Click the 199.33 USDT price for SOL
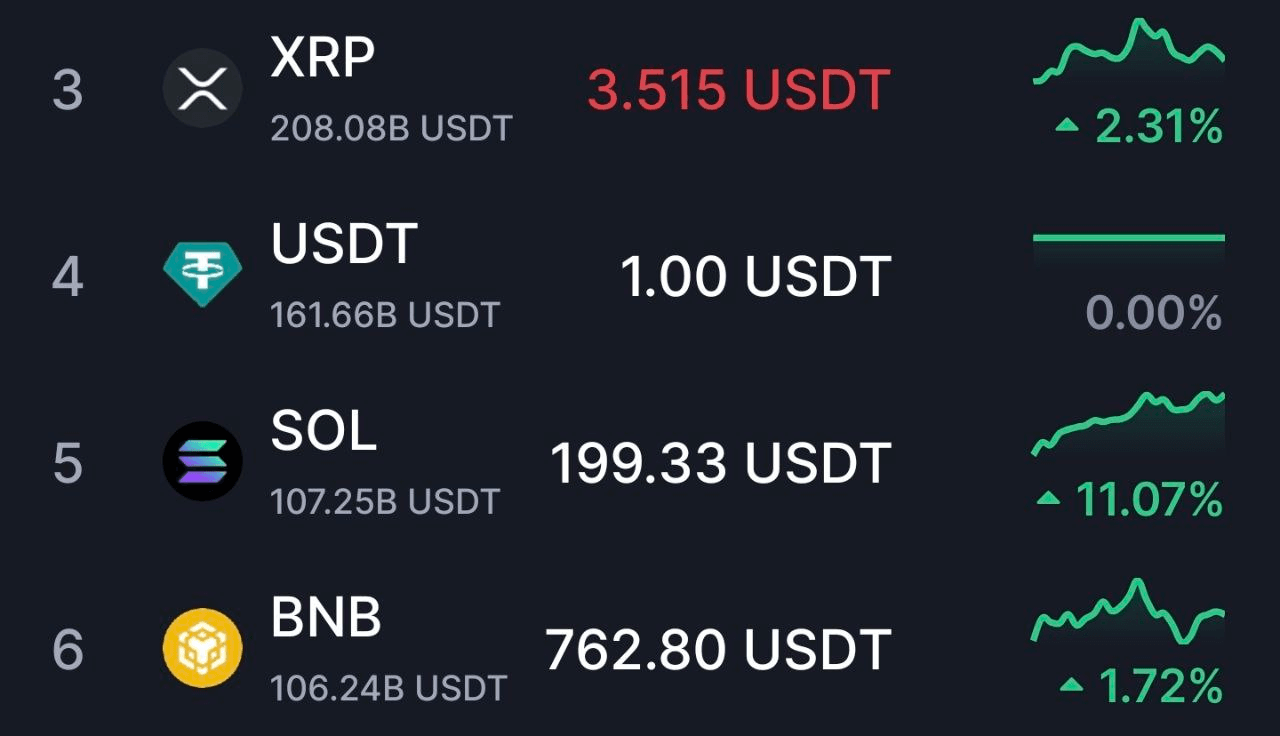The image size is (1280, 736). tap(721, 463)
